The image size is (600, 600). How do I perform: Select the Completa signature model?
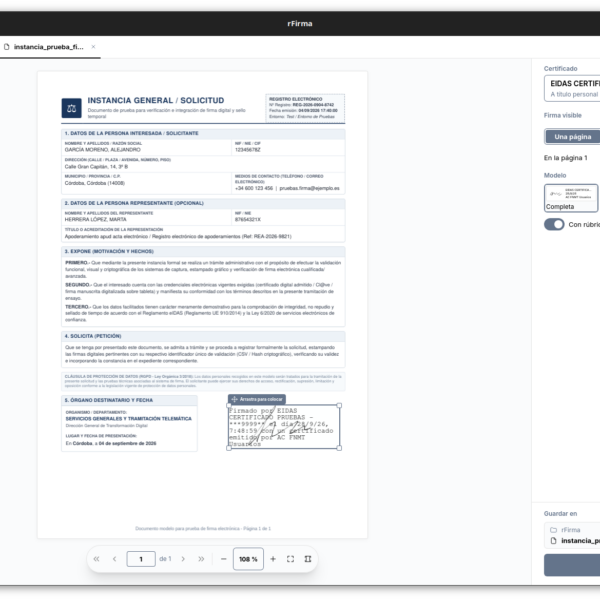click(571, 198)
